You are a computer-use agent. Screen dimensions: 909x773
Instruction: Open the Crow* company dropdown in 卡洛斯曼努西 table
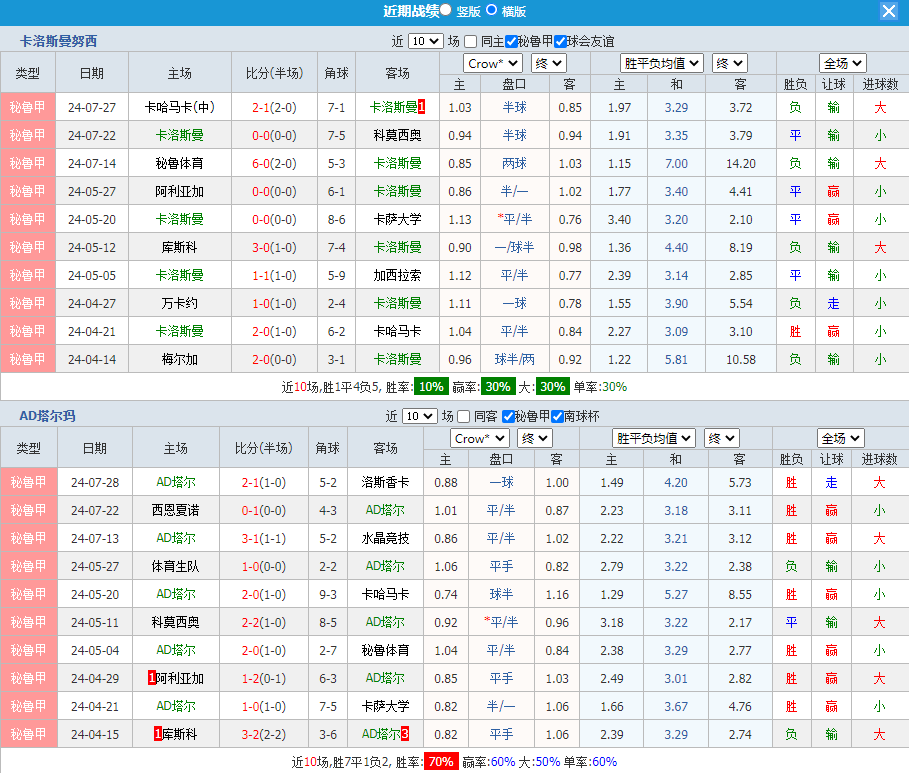[493, 63]
